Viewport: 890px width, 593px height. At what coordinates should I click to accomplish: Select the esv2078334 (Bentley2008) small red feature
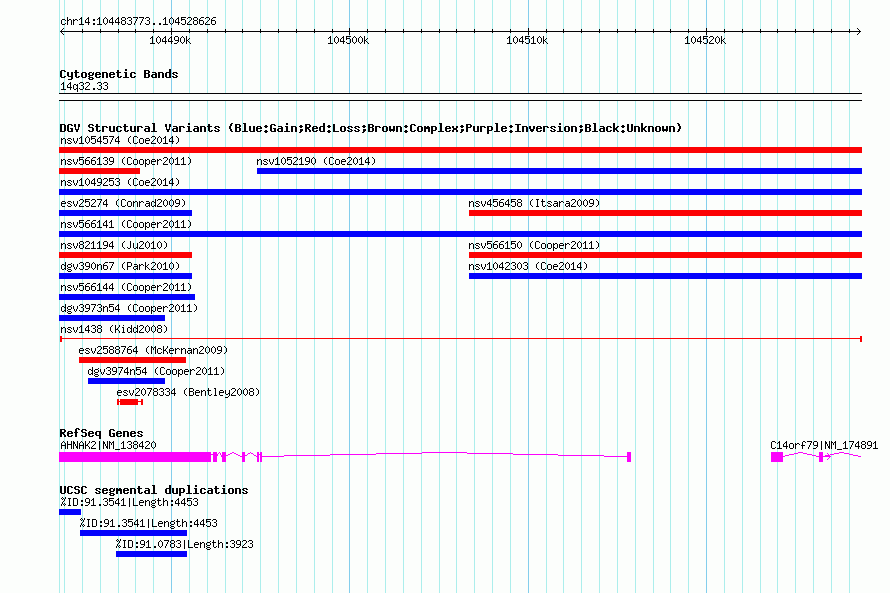(x=130, y=402)
